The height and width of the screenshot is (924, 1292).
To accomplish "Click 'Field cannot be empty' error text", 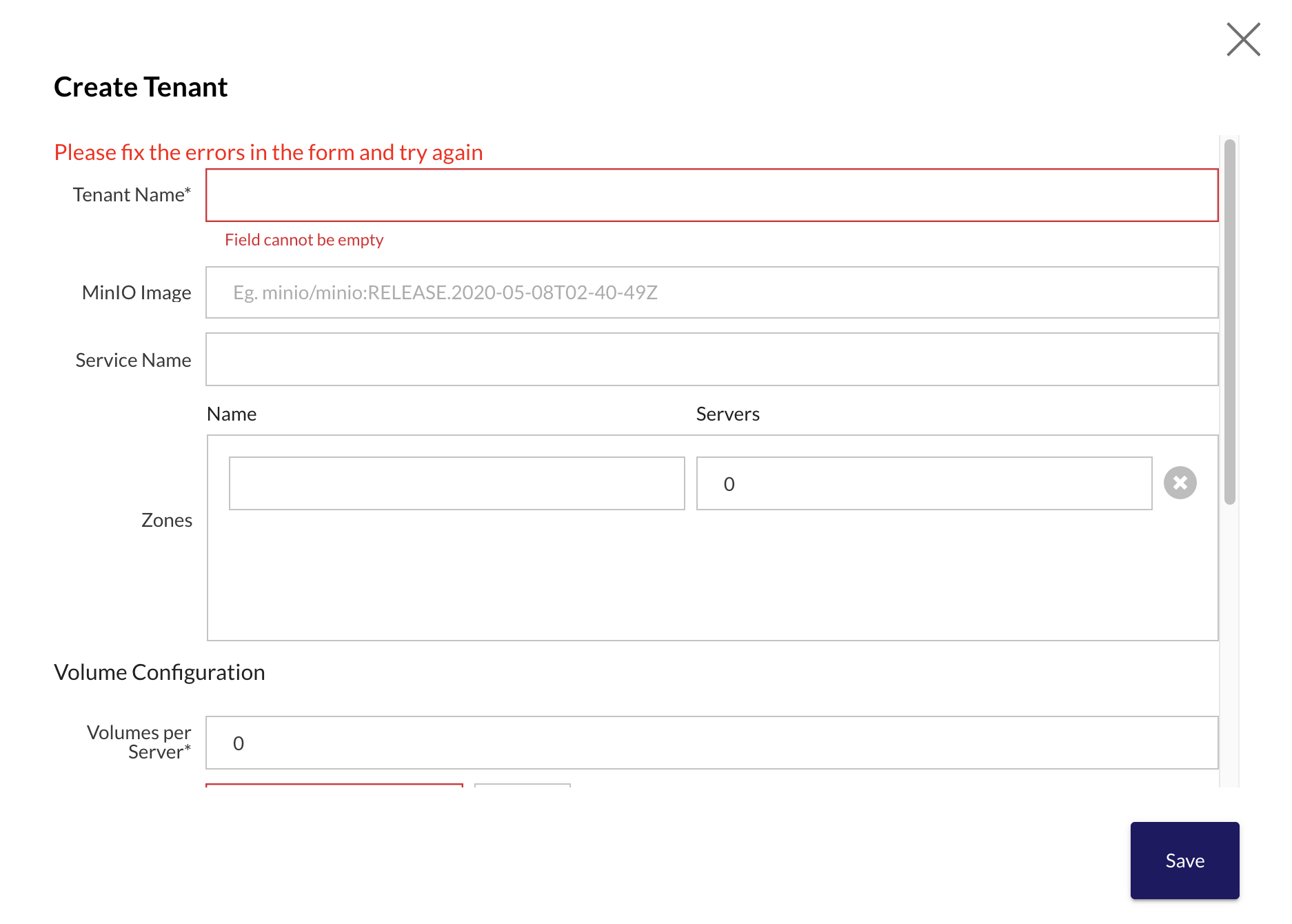I will (x=304, y=240).
